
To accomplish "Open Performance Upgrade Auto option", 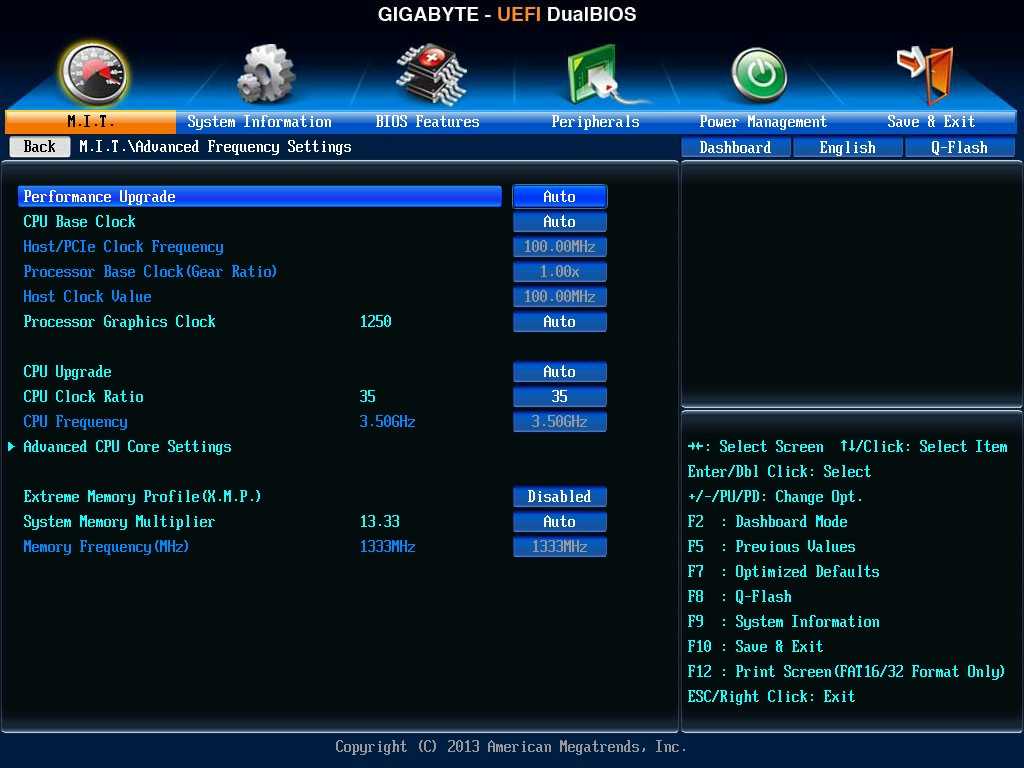I will click(559, 197).
